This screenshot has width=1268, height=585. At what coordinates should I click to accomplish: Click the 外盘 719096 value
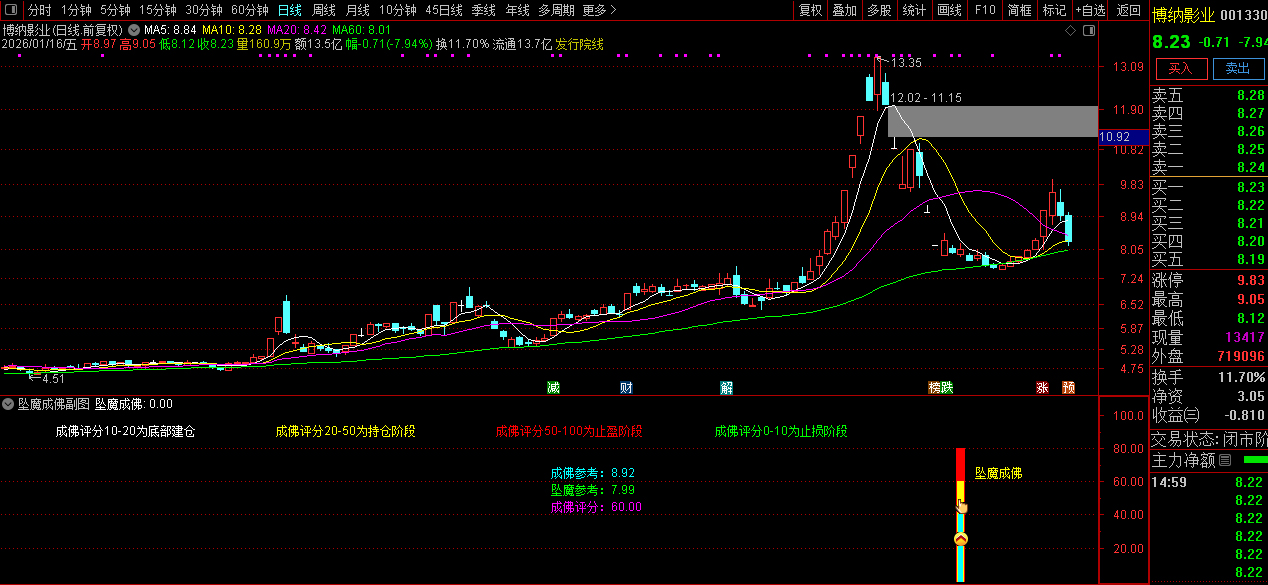1242,356
